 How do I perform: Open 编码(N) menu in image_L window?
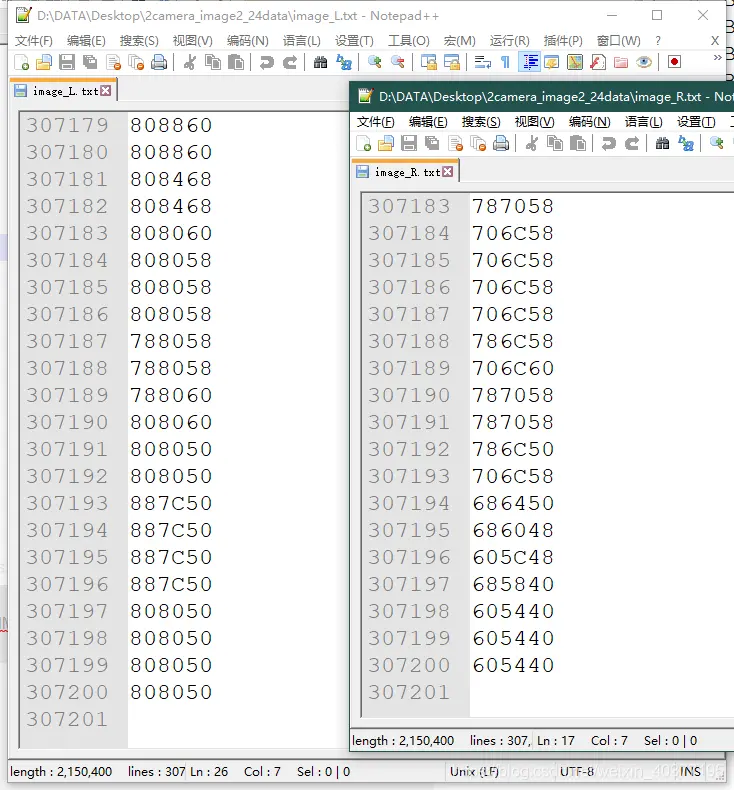pyautogui.click(x=247, y=40)
